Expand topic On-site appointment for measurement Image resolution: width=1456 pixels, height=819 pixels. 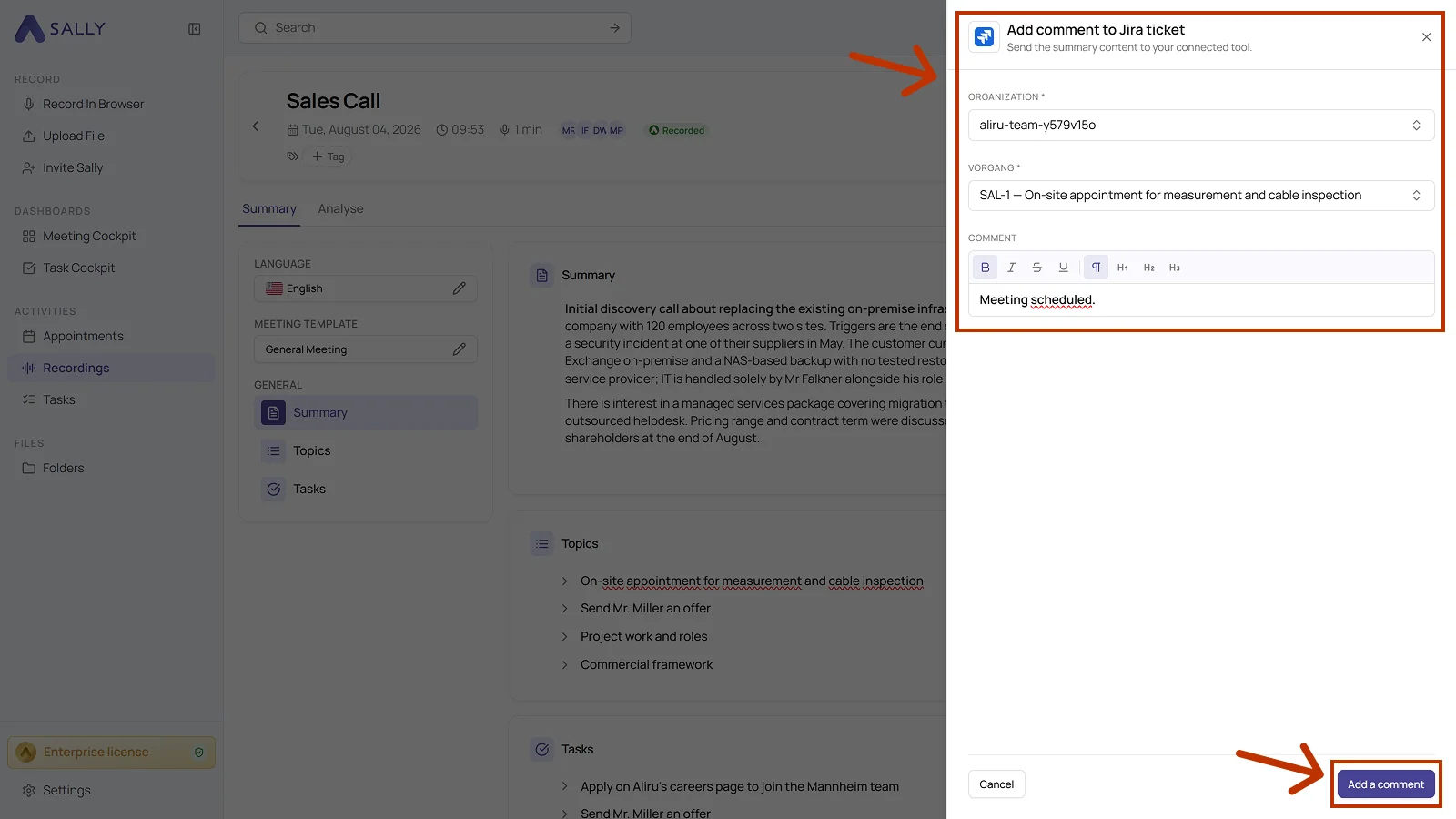(564, 581)
